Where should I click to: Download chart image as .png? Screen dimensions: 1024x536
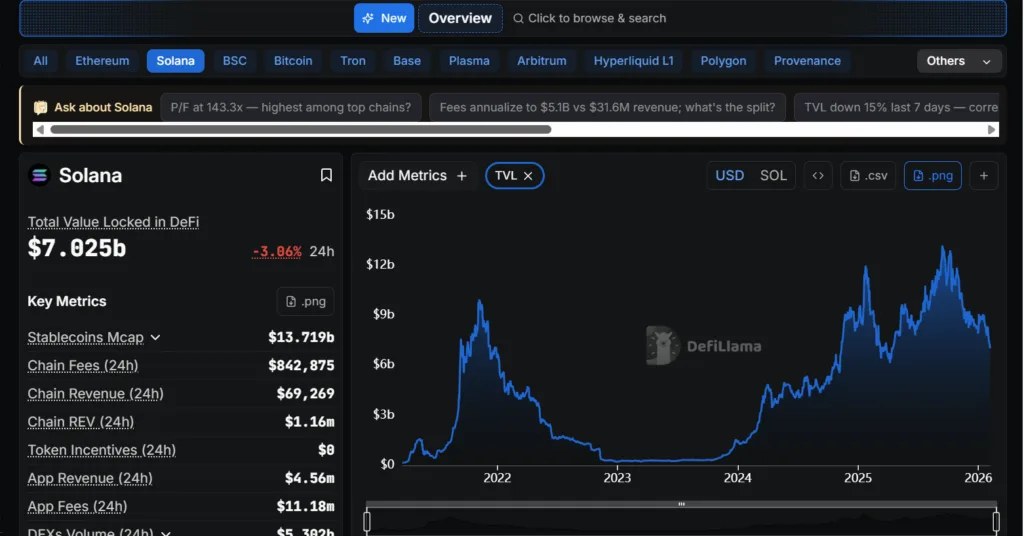click(933, 176)
